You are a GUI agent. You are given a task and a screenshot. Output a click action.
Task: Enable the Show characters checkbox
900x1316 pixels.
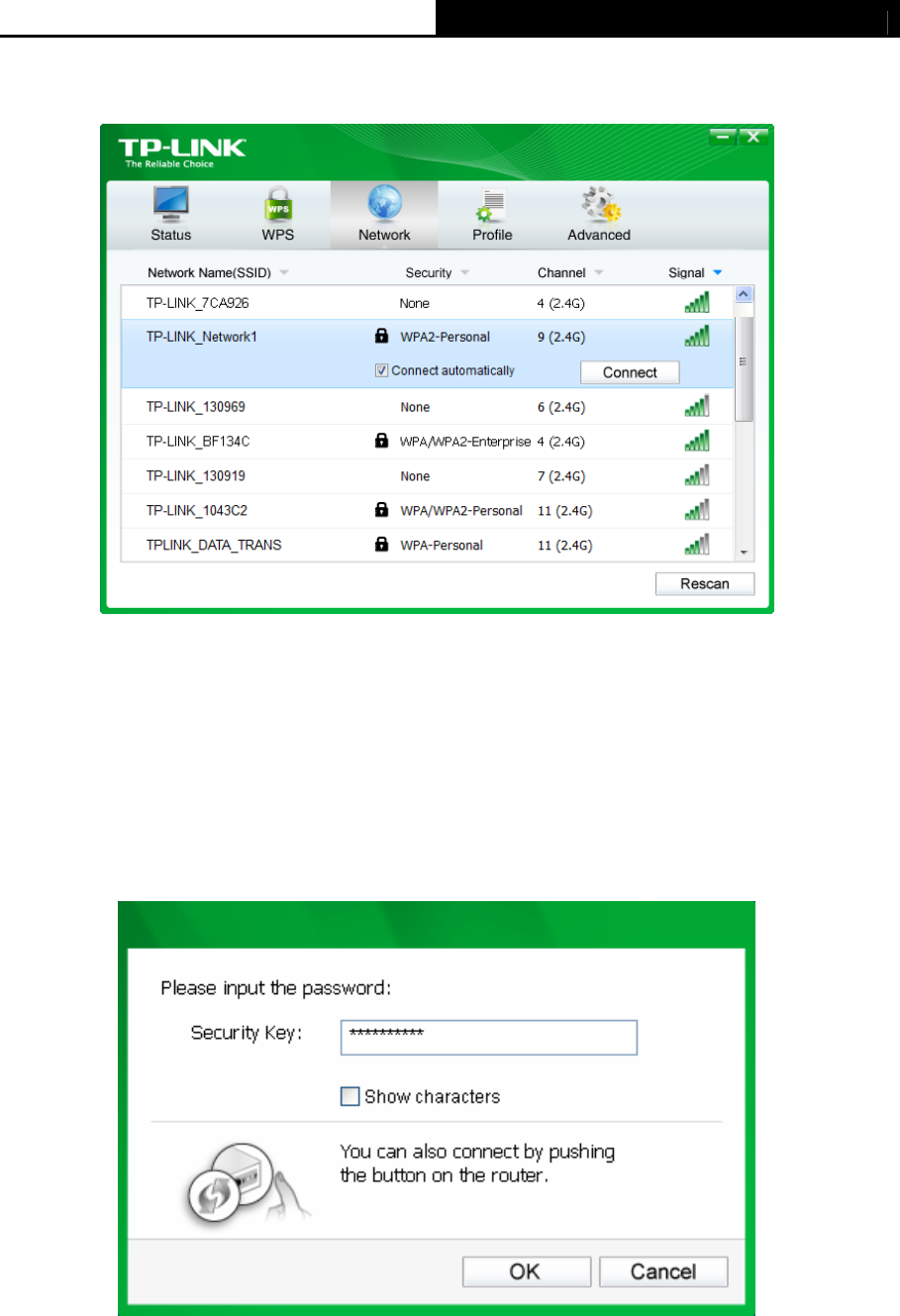click(350, 1096)
